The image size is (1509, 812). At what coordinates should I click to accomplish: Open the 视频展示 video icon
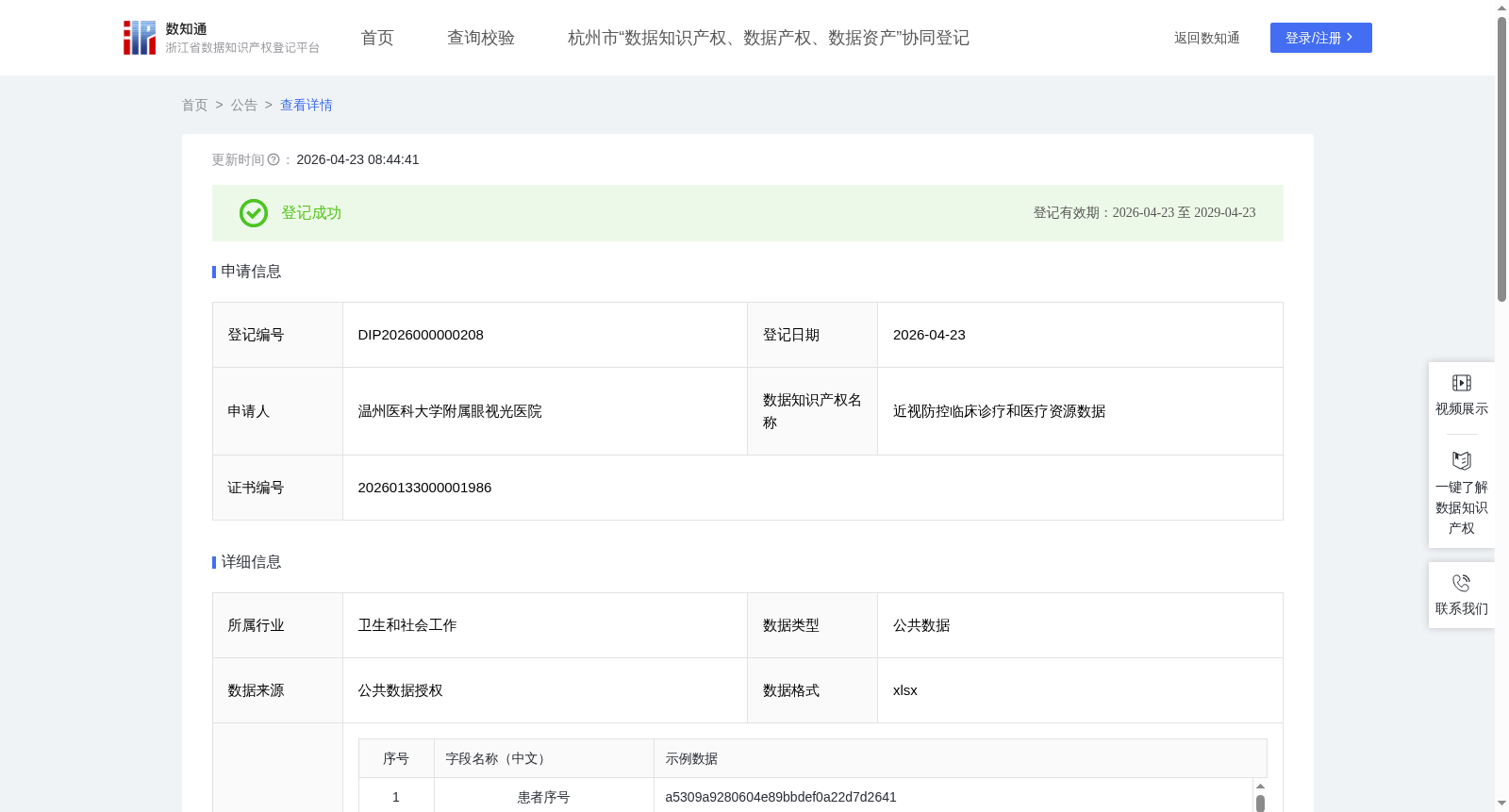coord(1461,383)
